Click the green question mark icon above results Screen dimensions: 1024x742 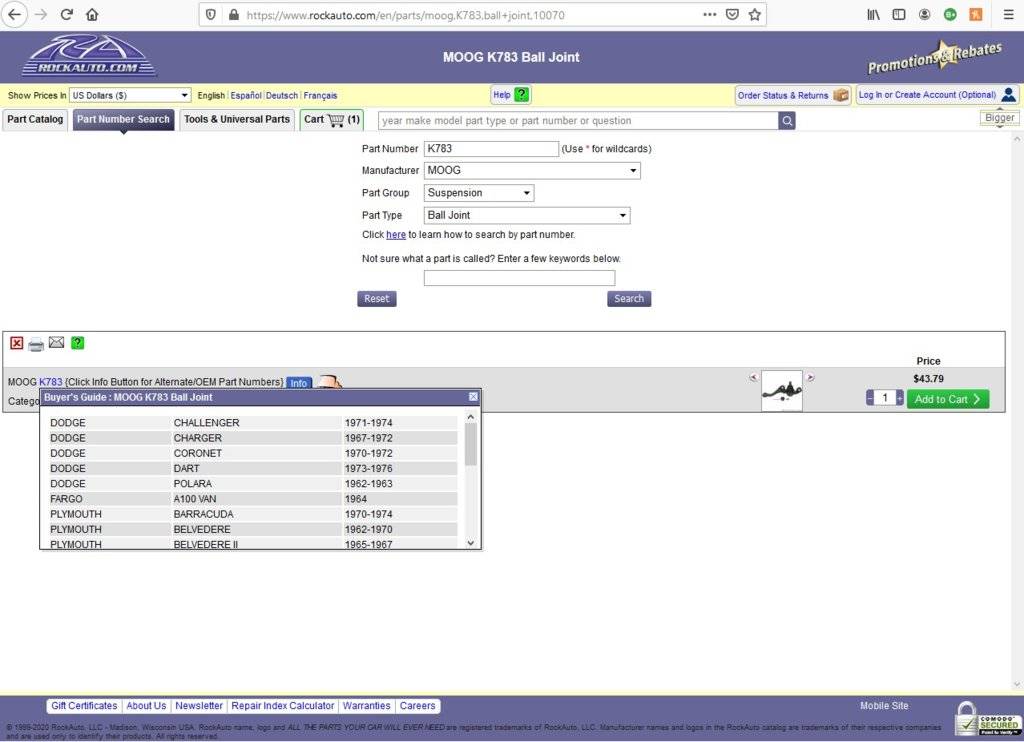(77, 343)
